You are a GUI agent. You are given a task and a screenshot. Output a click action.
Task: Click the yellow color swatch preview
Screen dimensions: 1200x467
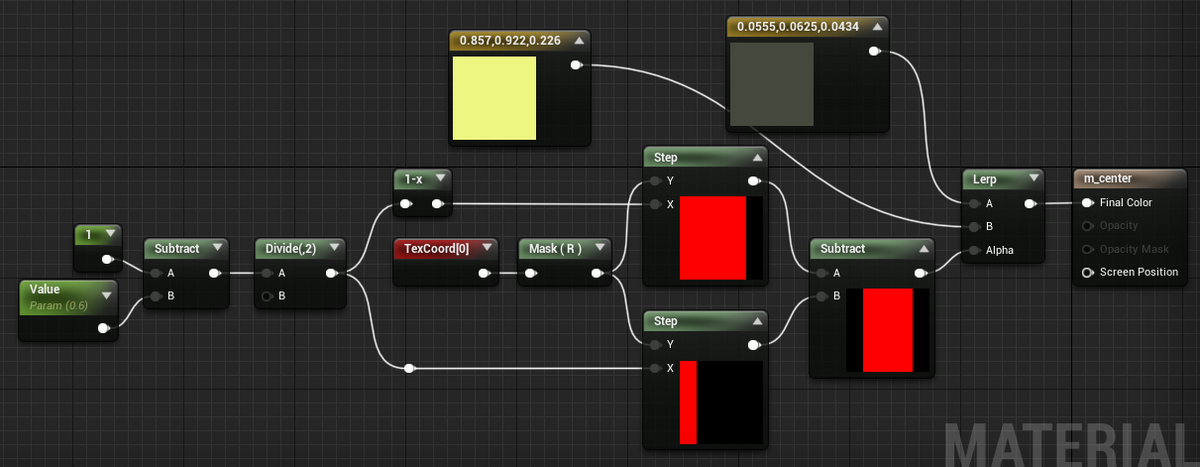pos(494,98)
